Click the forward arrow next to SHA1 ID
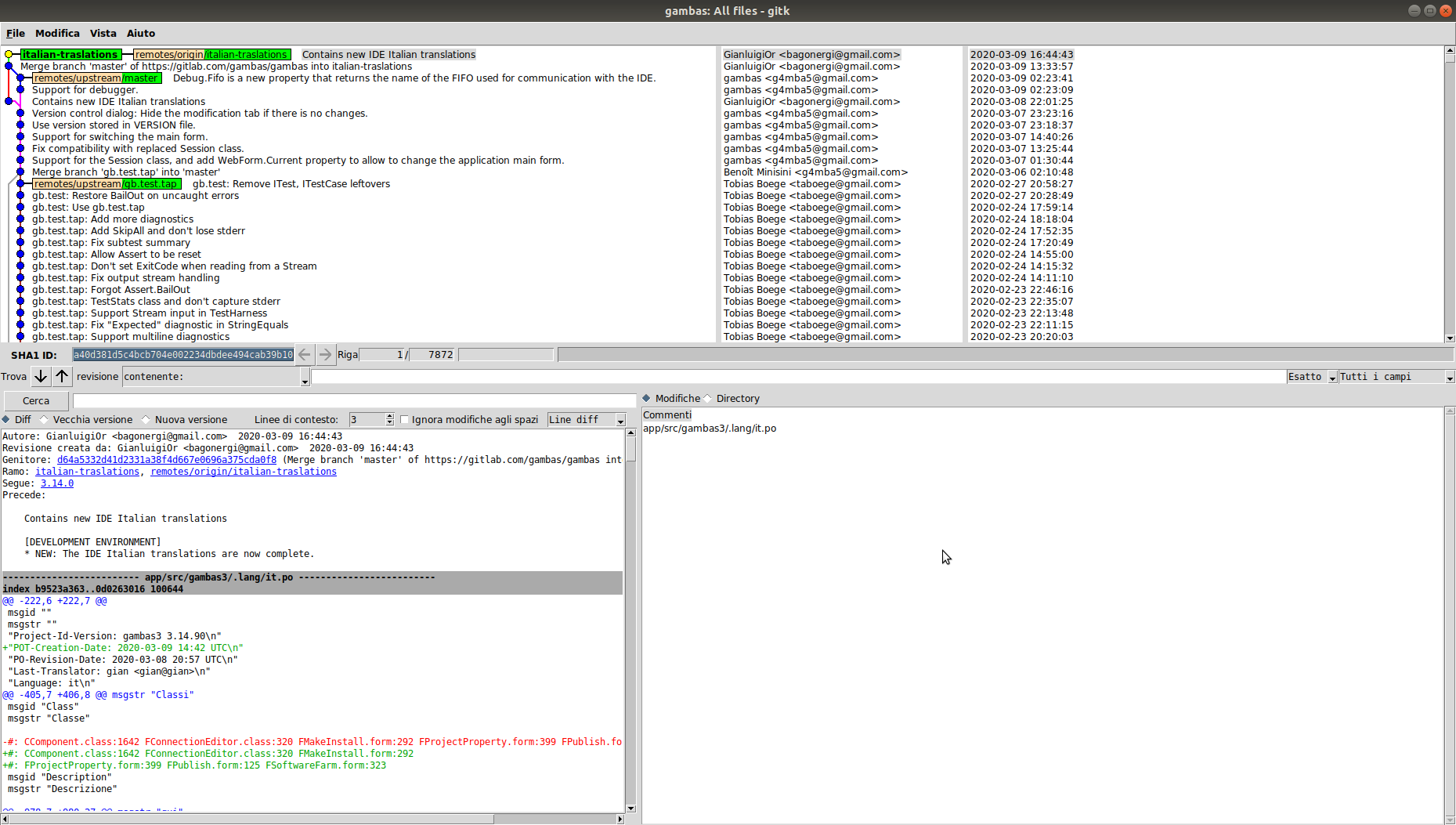Screen dimensions: 1456x825 (325, 355)
